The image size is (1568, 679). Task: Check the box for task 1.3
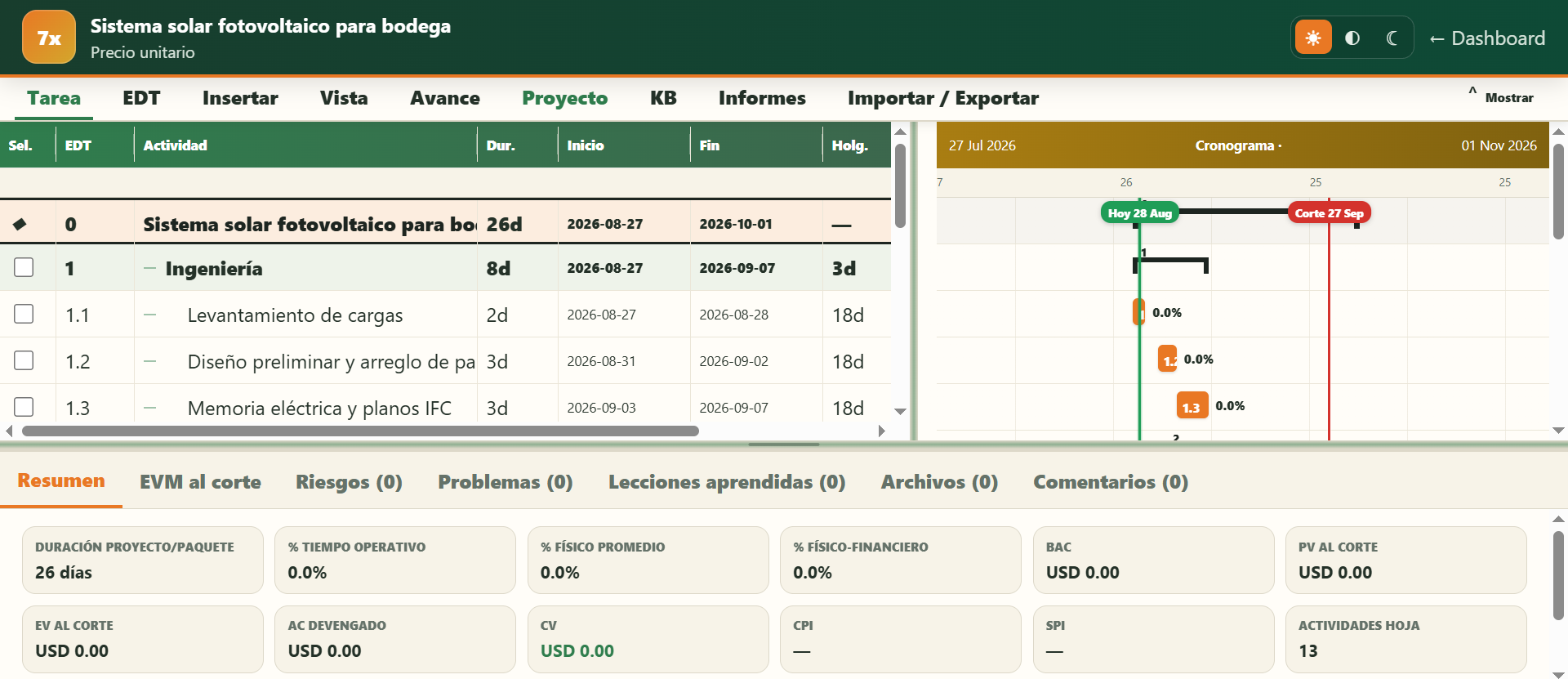click(24, 407)
